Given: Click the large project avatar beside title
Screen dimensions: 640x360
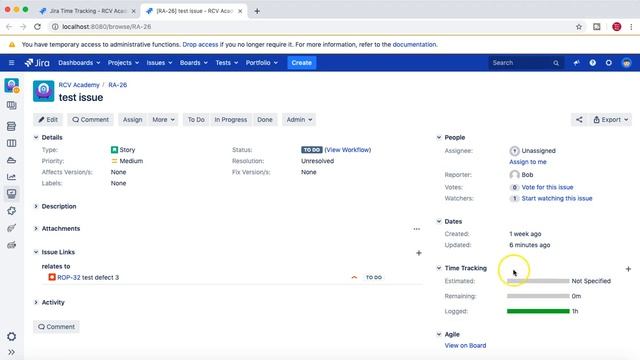Looking at the screenshot, I should pos(43,91).
